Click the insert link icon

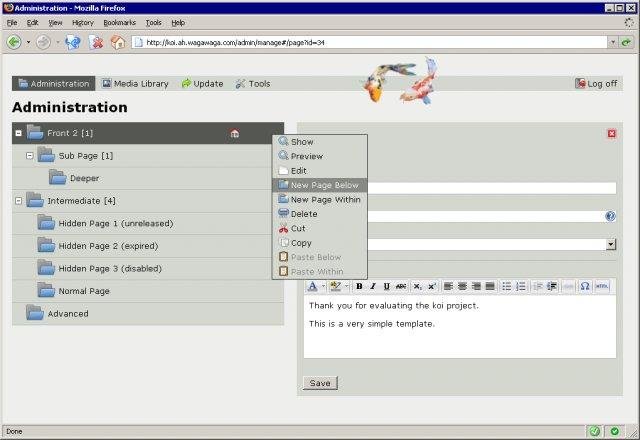pyautogui.click(x=568, y=286)
